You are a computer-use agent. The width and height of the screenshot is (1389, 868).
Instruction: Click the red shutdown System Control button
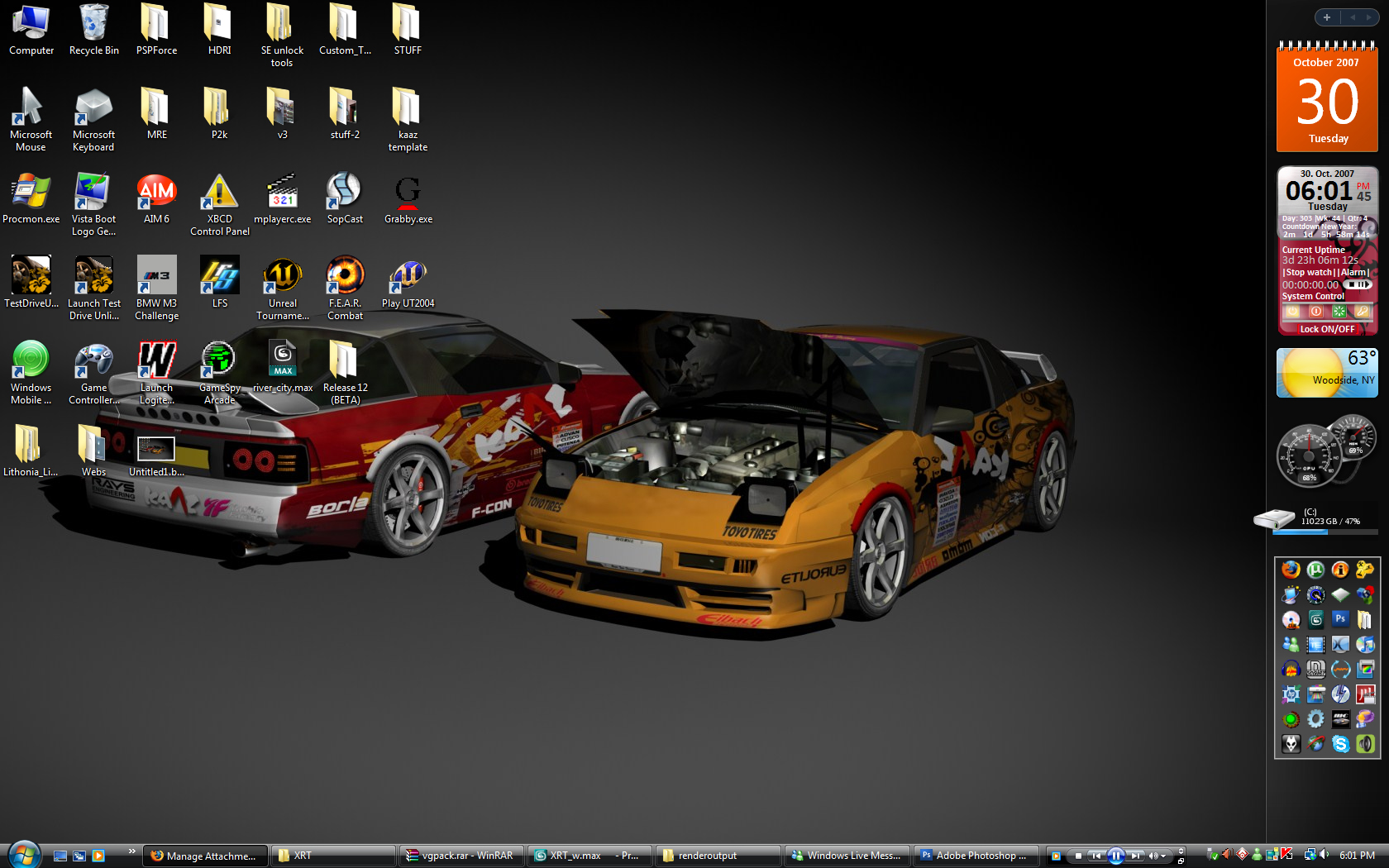1315,312
